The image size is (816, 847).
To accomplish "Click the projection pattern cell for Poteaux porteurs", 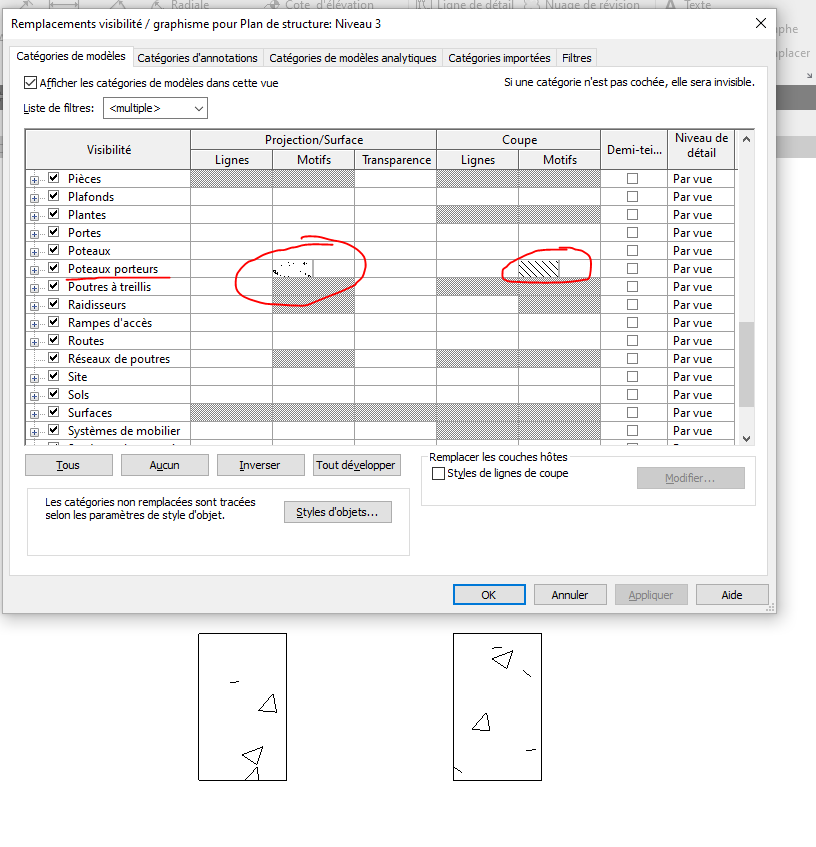I will click(294, 268).
